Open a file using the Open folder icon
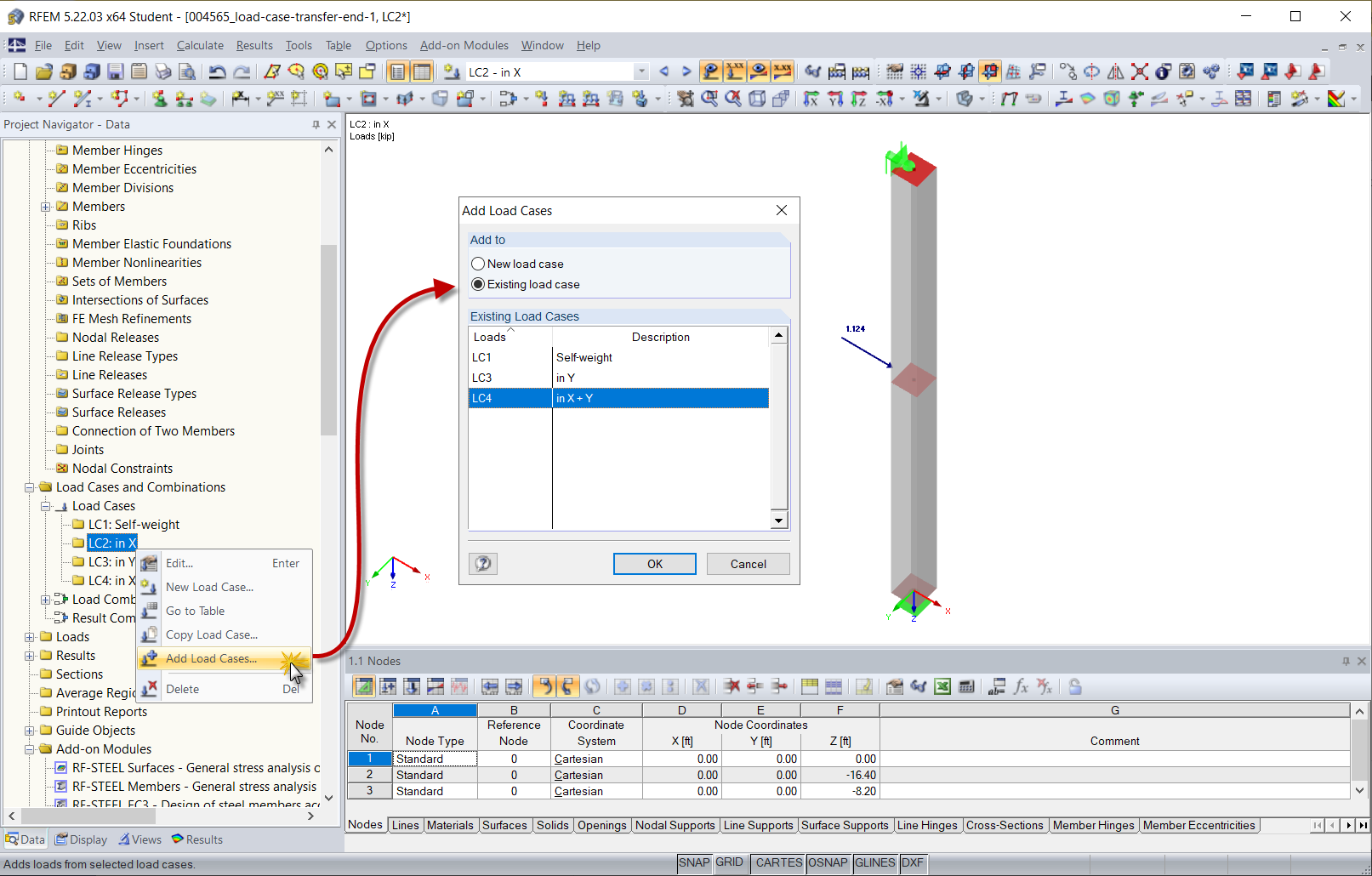The image size is (1372, 876). point(44,71)
